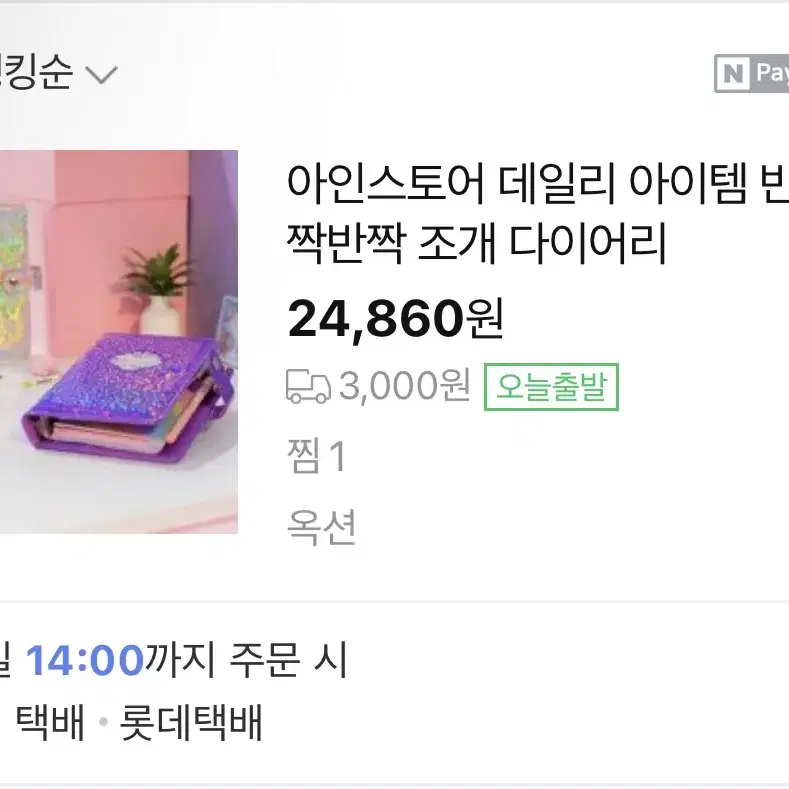Click the N Pay badge
The height and width of the screenshot is (789, 789).
pos(751,73)
